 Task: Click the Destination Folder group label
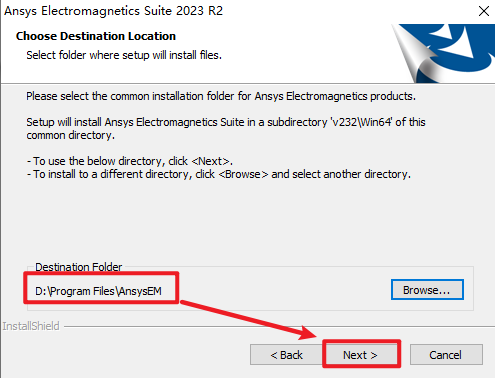coord(79,267)
